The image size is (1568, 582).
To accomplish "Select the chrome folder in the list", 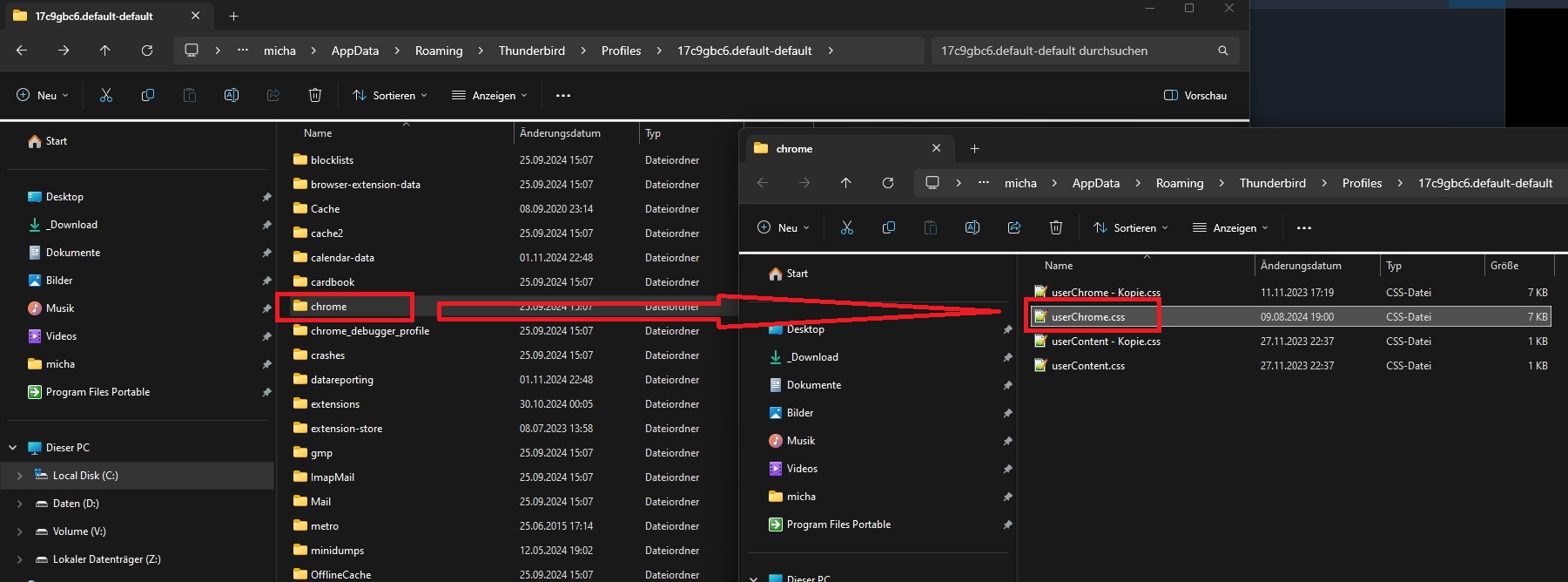I will point(329,307).
